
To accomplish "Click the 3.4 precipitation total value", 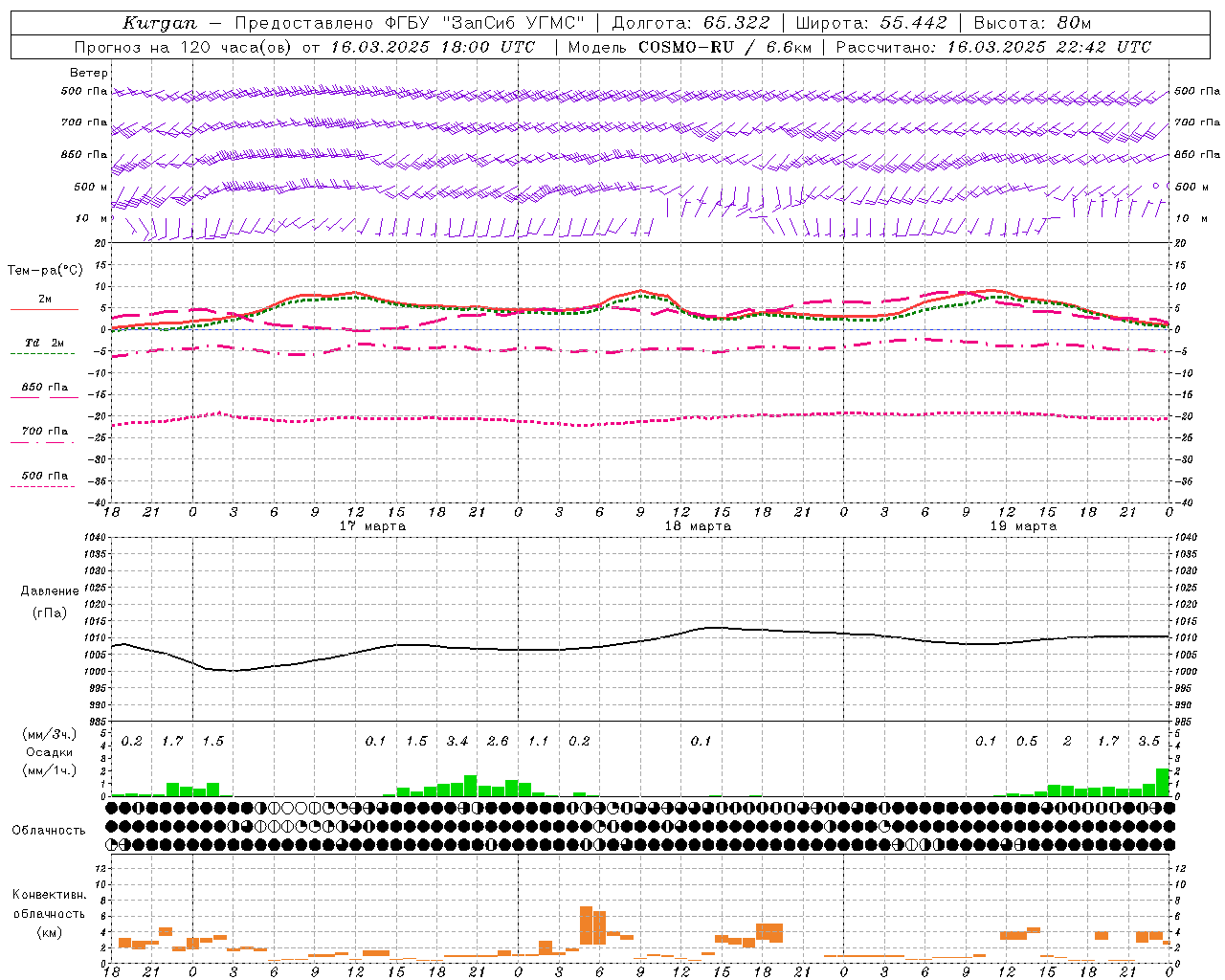I will (457, 742).
